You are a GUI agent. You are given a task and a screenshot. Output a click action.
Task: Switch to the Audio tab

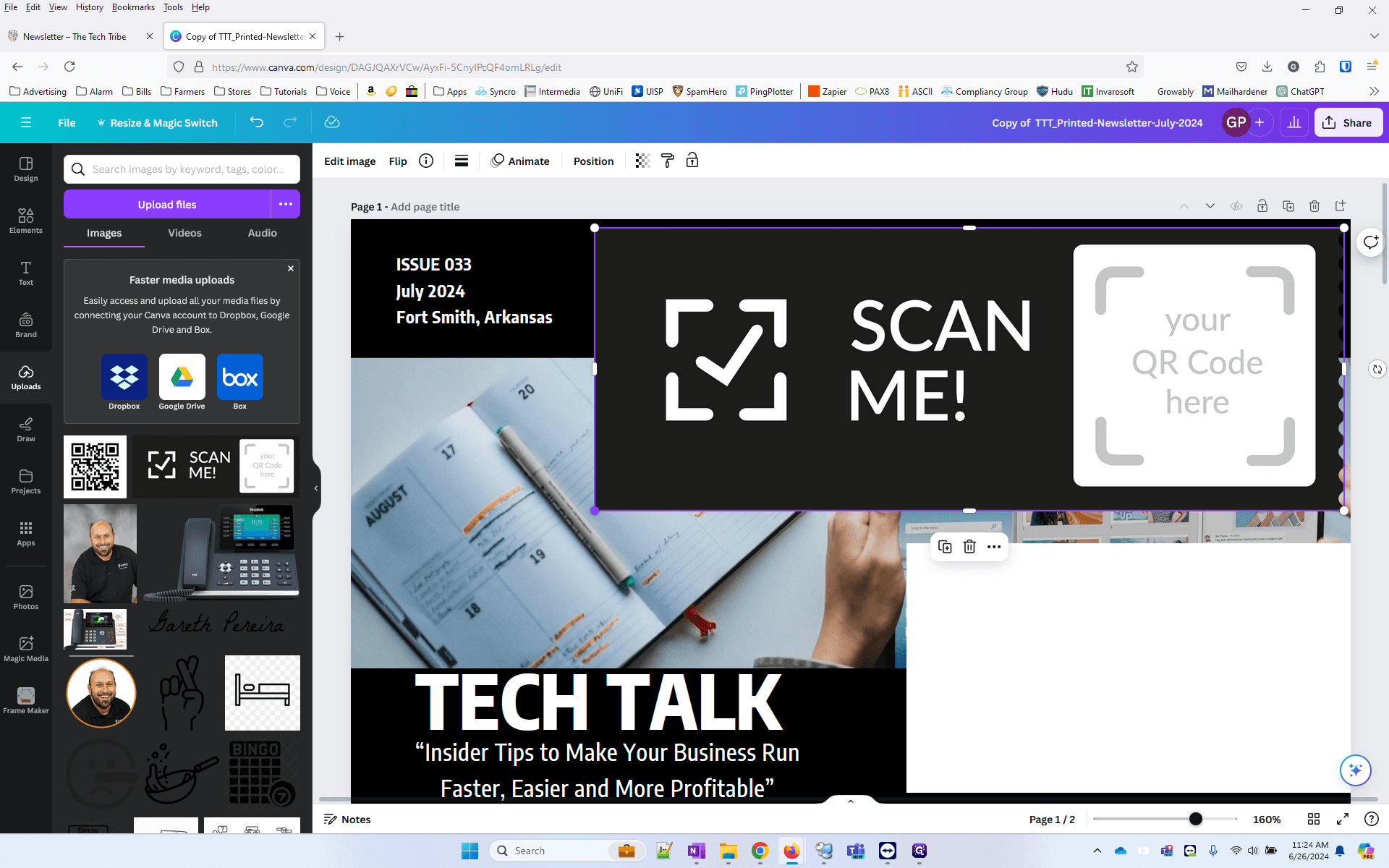click(x=262, y=233)
